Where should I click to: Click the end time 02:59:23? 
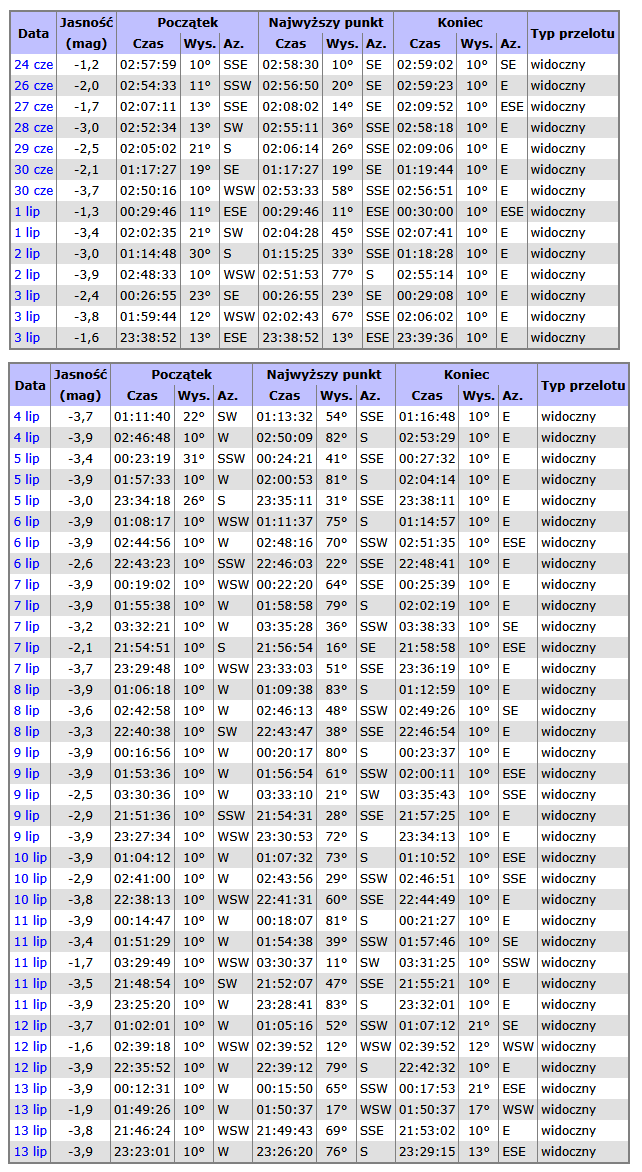425,85
